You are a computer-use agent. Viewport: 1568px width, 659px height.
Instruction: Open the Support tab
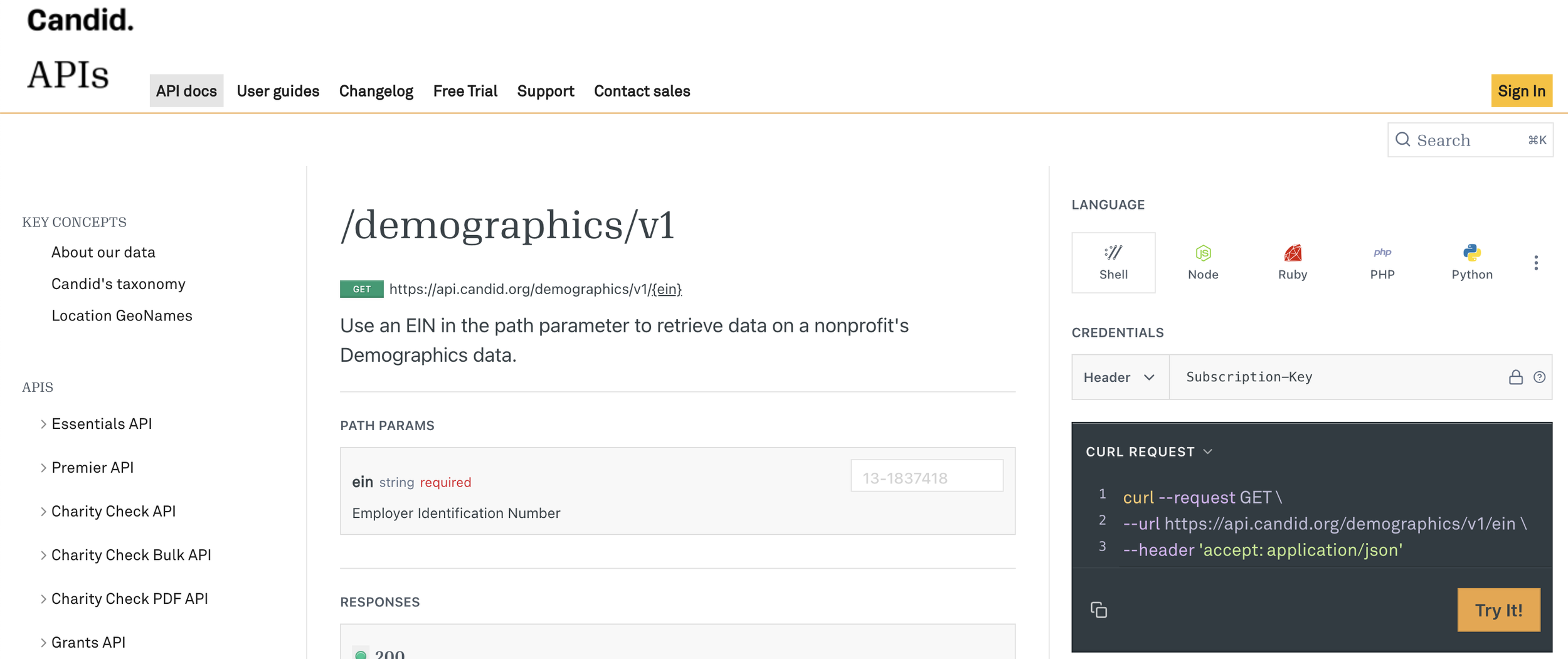click(546, 91)
